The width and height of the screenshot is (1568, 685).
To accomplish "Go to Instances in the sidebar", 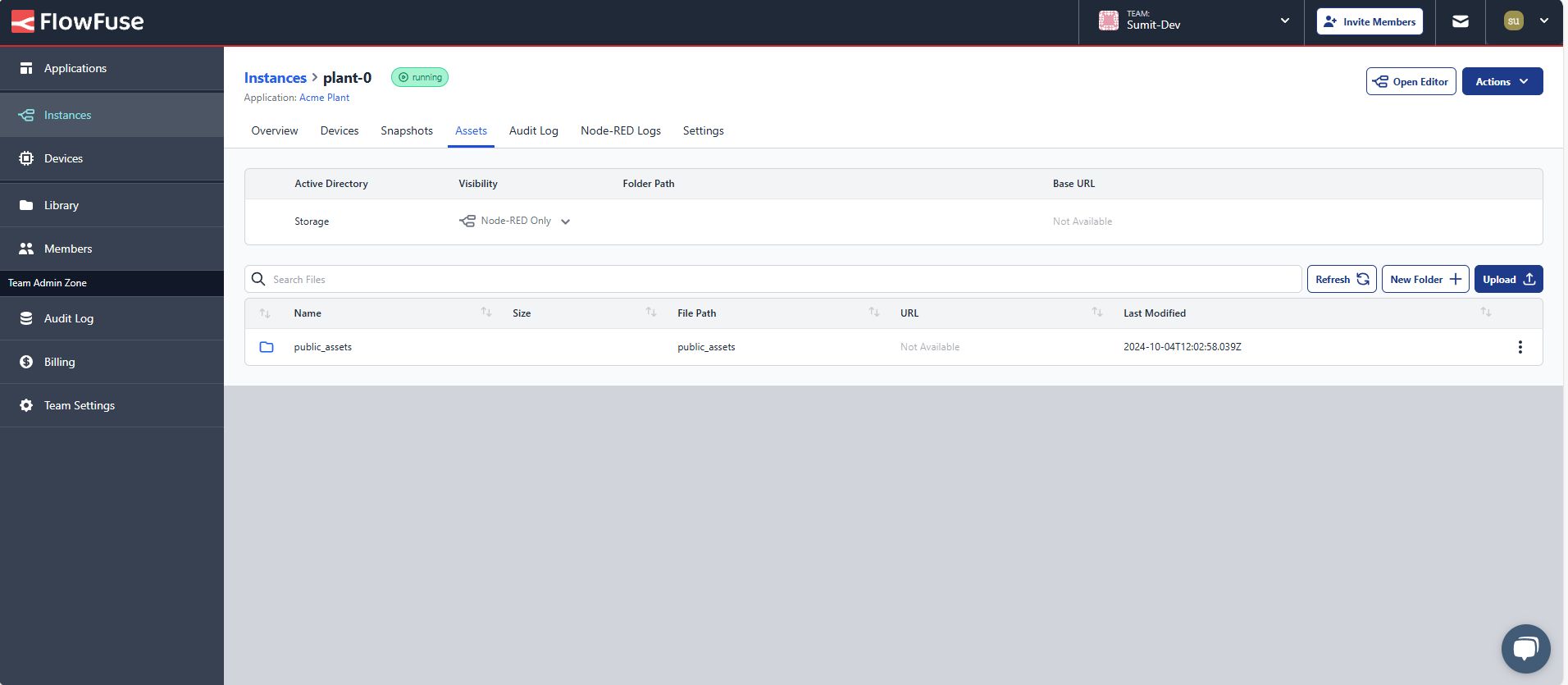I will pyautogui.click(x=112, y=115).
